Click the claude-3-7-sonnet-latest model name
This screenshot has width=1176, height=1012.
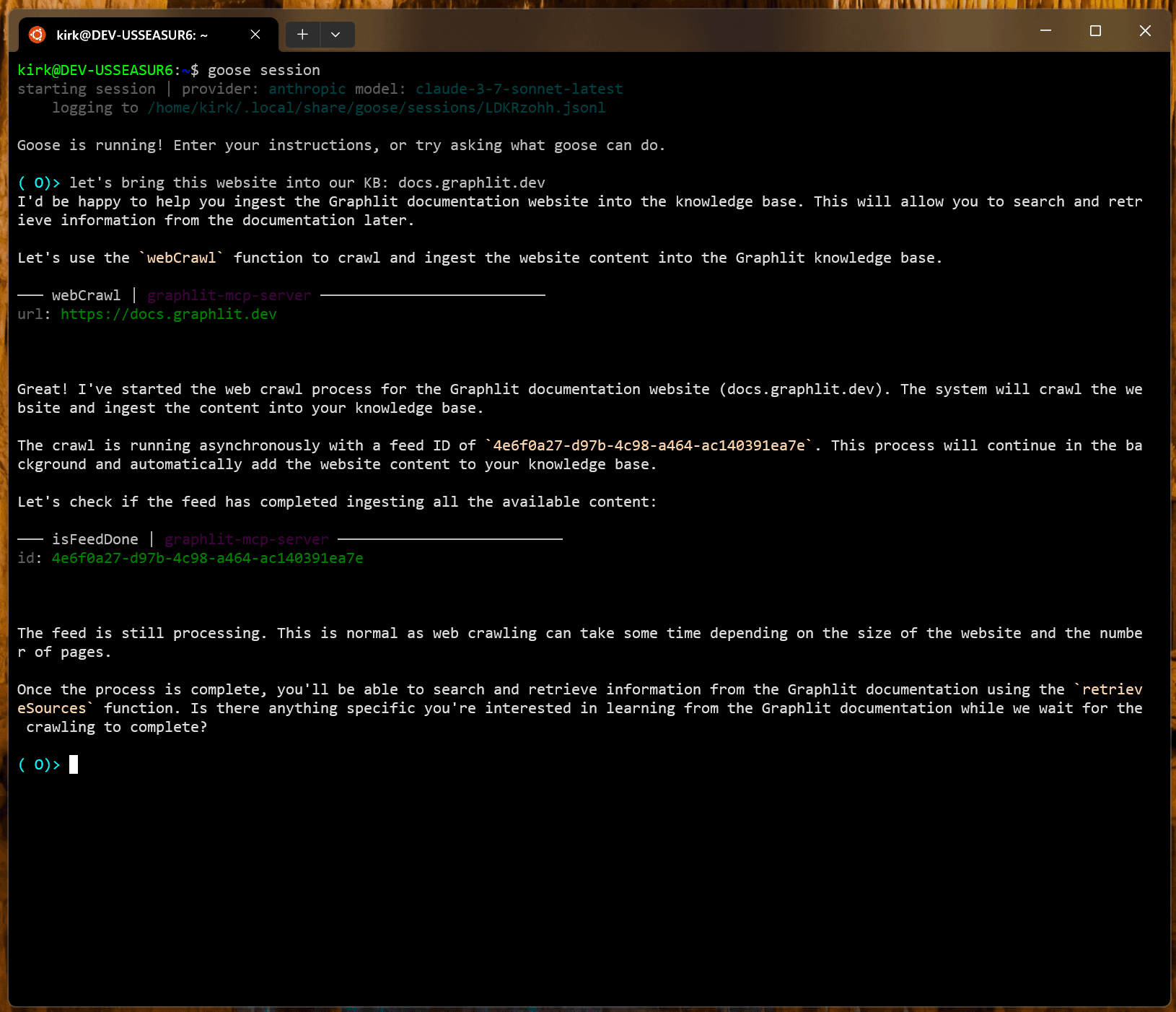519,89
